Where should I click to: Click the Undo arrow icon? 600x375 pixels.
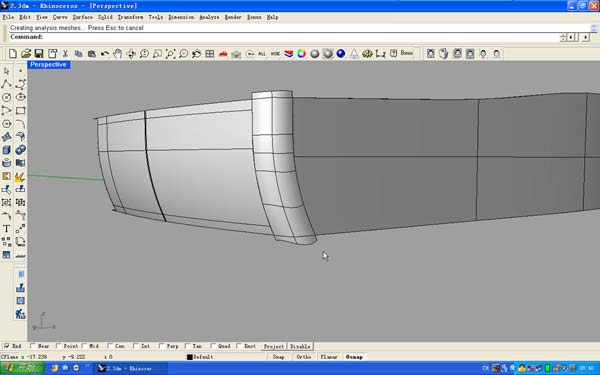105,54
